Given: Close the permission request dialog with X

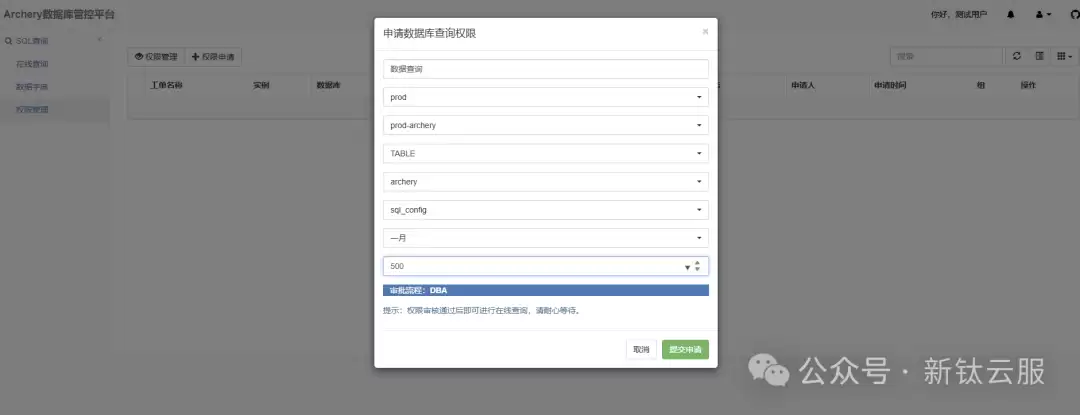Looking at the screenshot, I should click(705, 32).
